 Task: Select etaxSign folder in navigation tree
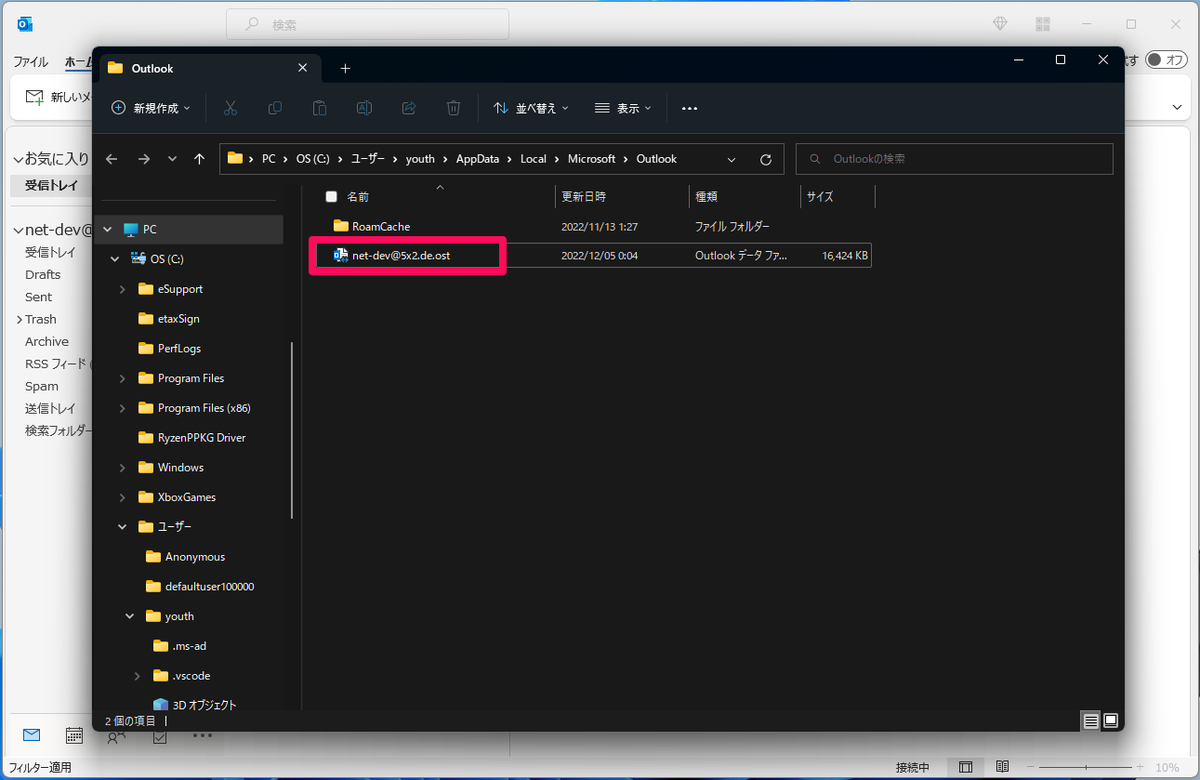point(178,319)
